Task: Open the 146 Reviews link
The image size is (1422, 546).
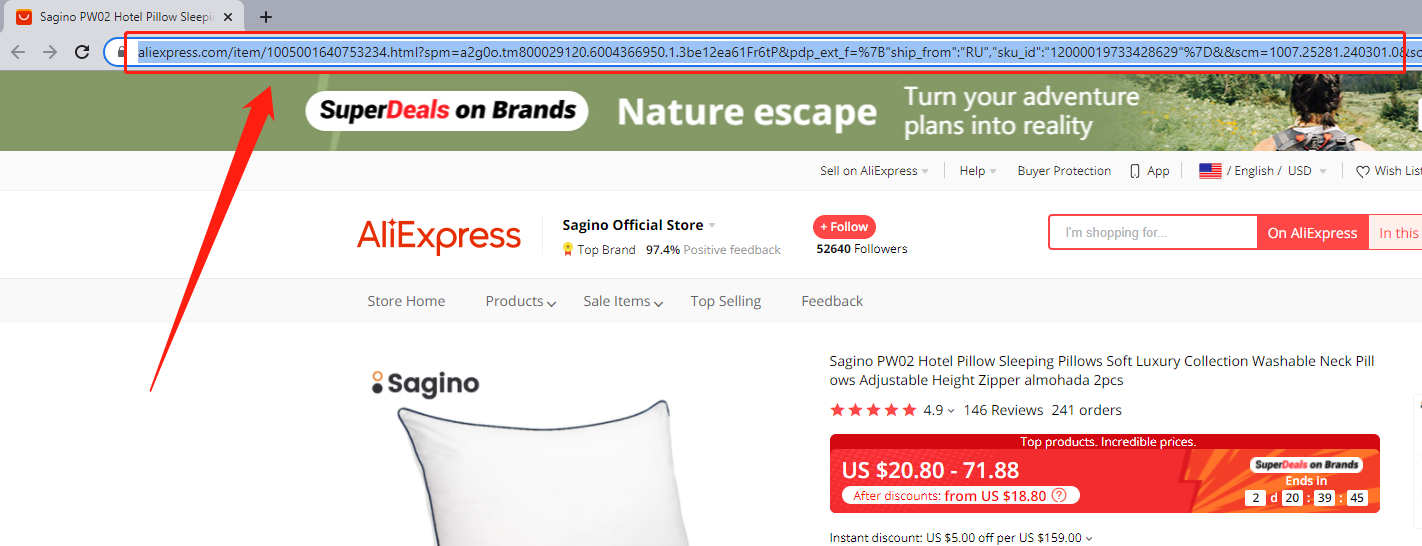Action: (x=1003, y=410)
